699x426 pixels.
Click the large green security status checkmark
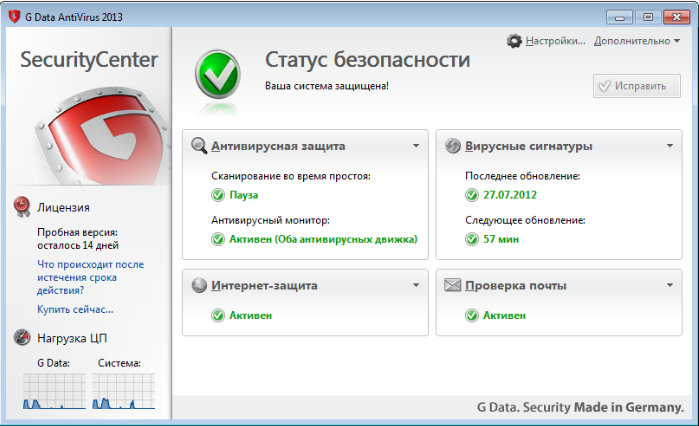pos(218,74)
